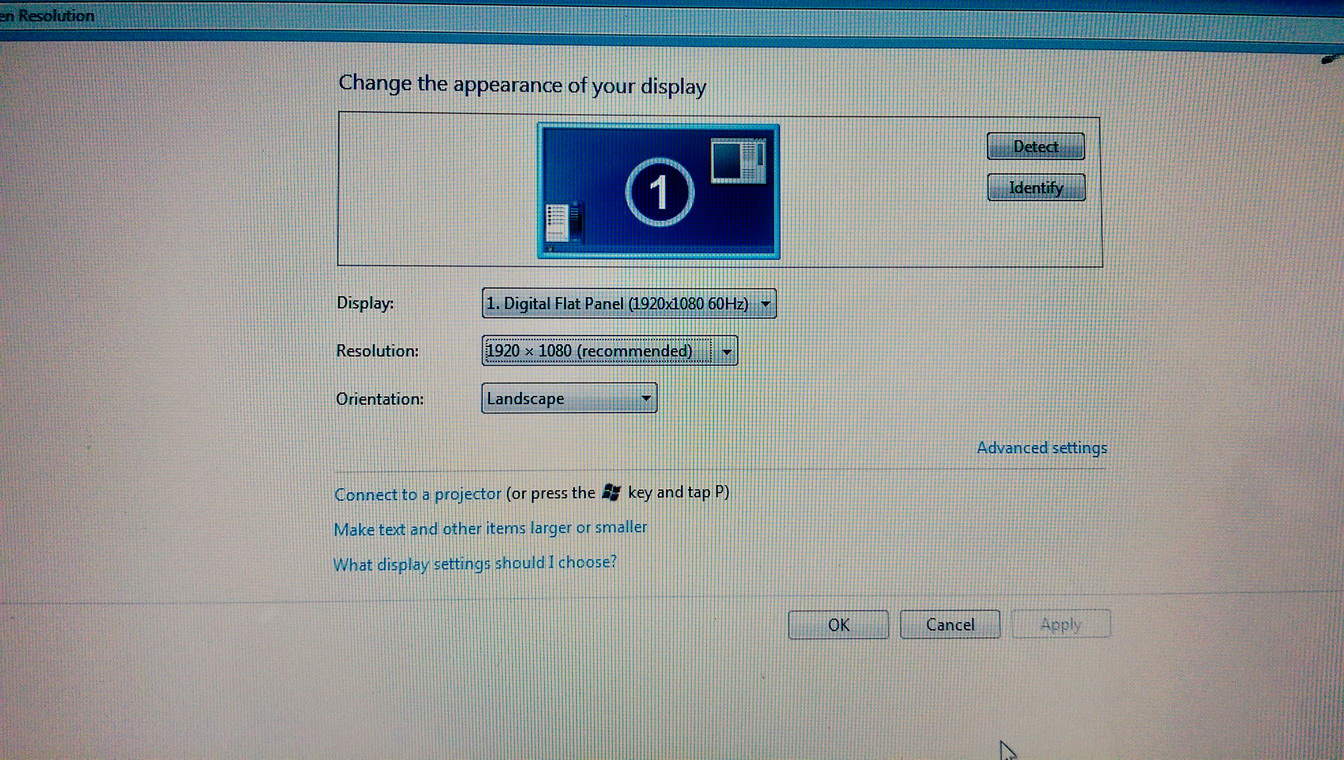The image size is (1344, 760).
Task: Open Advanced settings link
Action: click(x=1042, y=448)
